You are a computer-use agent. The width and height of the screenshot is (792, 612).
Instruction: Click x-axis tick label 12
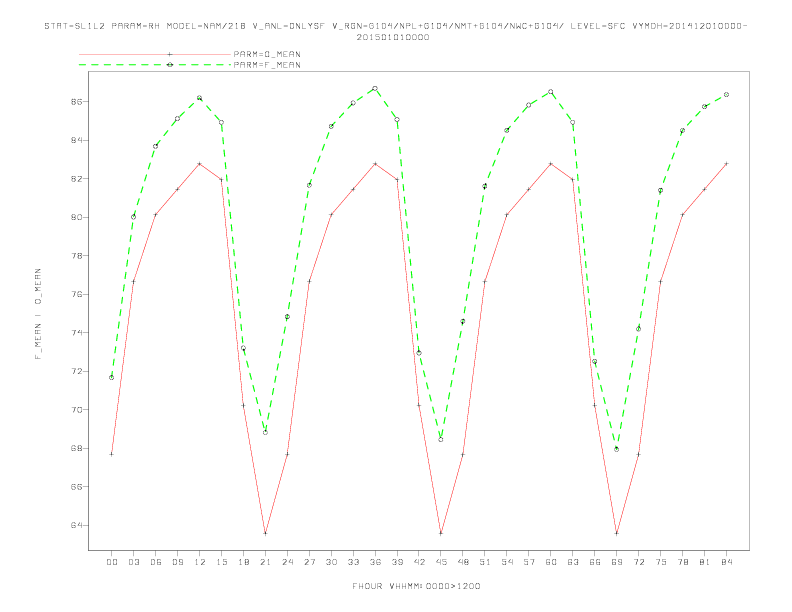click(x=200, y=562)
